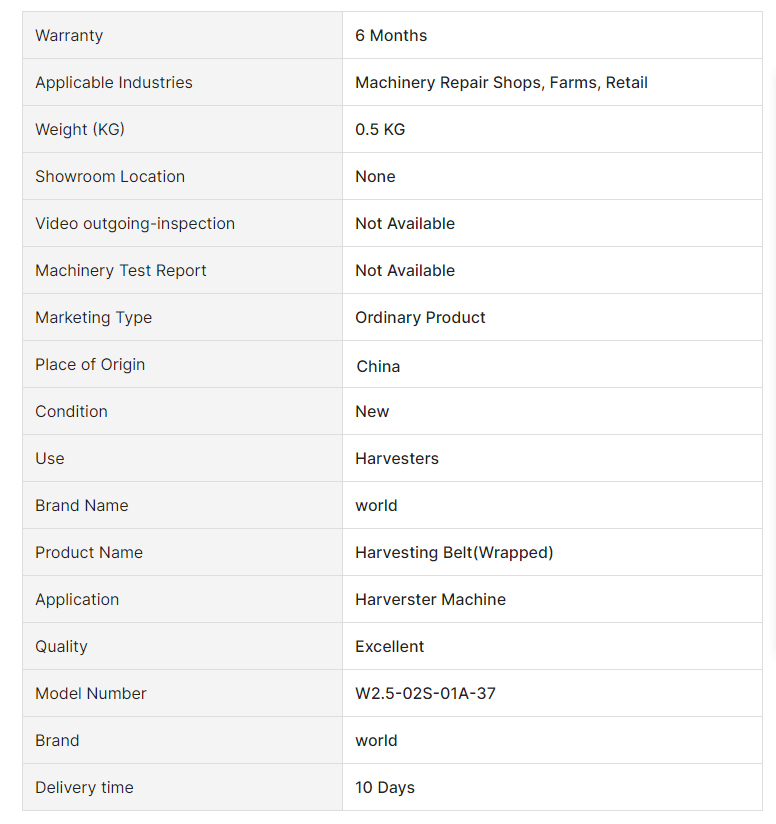Click the China place of origin value
Image resolution: width=776 pixels, height=824 pixels.
point(378,366)
